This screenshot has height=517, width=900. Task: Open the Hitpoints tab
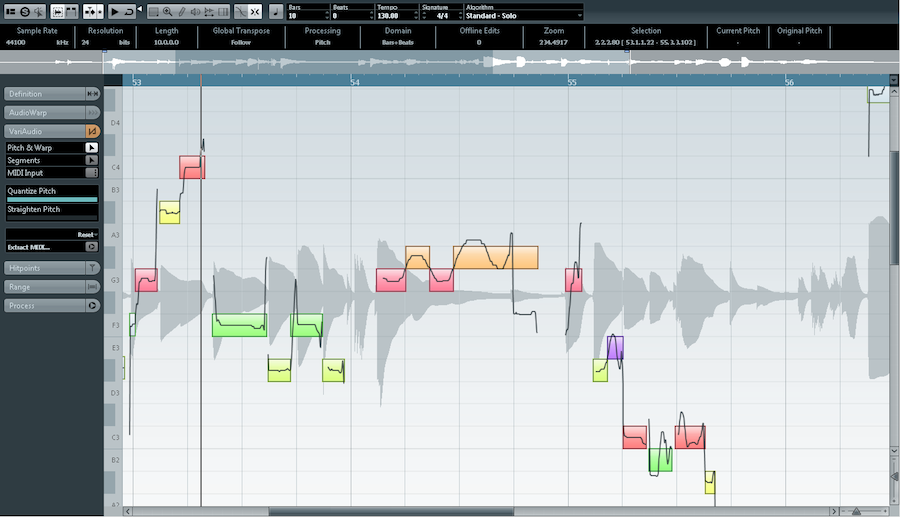(x=45, y=268)
